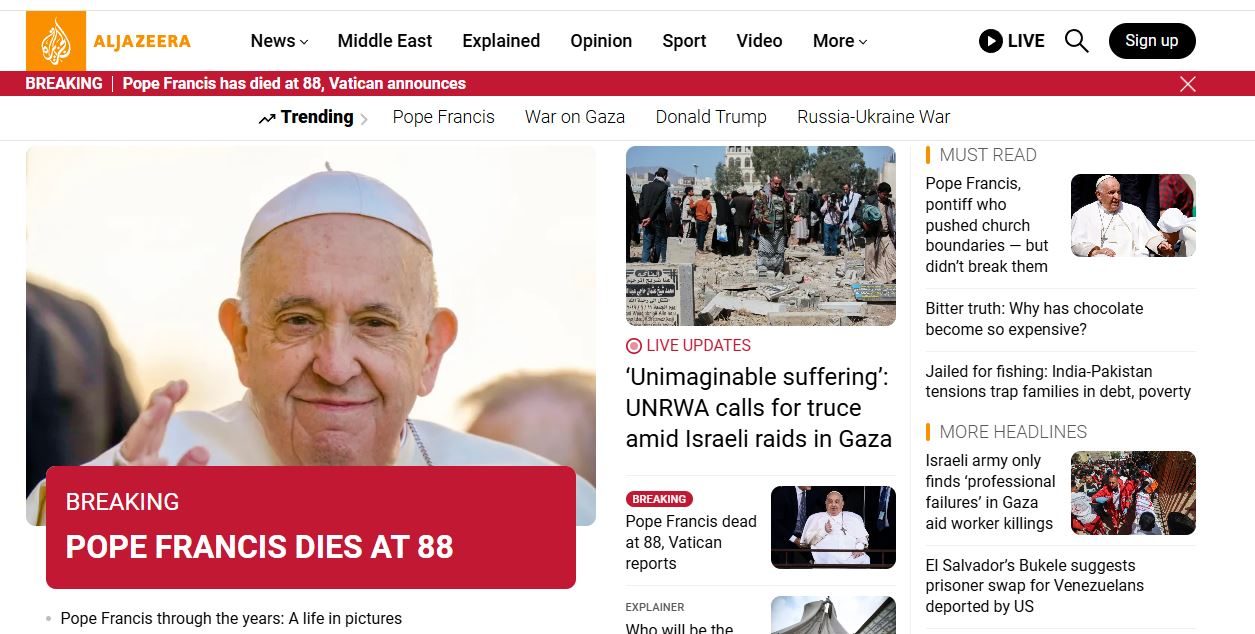Screen dimensions: 1255x634
Task: Click the red BREAKING badge label
Action: (x=659, y=499)
